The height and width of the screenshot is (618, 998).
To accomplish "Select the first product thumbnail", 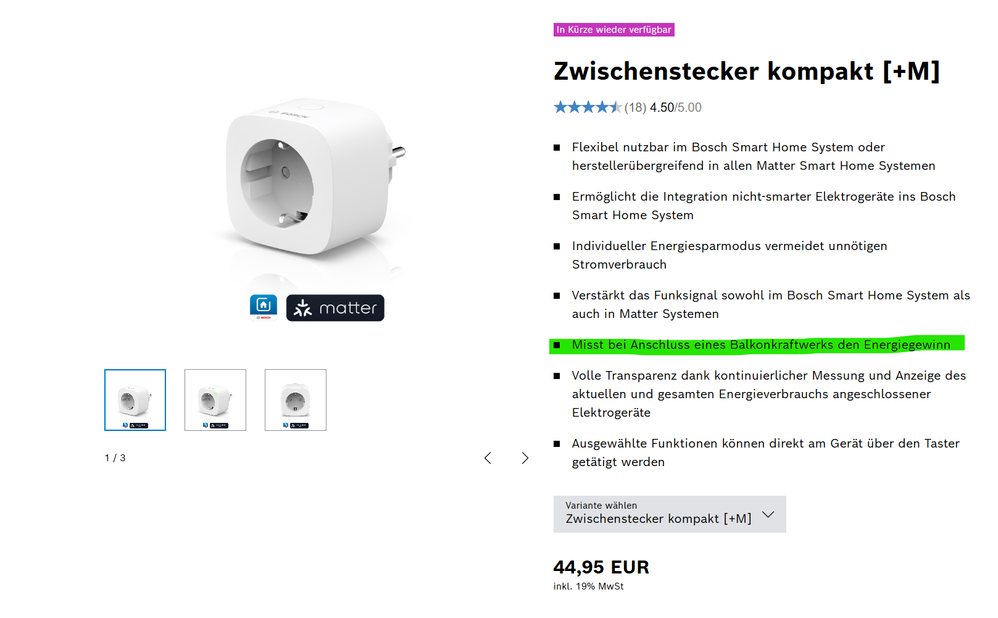I will pos(135,400).
